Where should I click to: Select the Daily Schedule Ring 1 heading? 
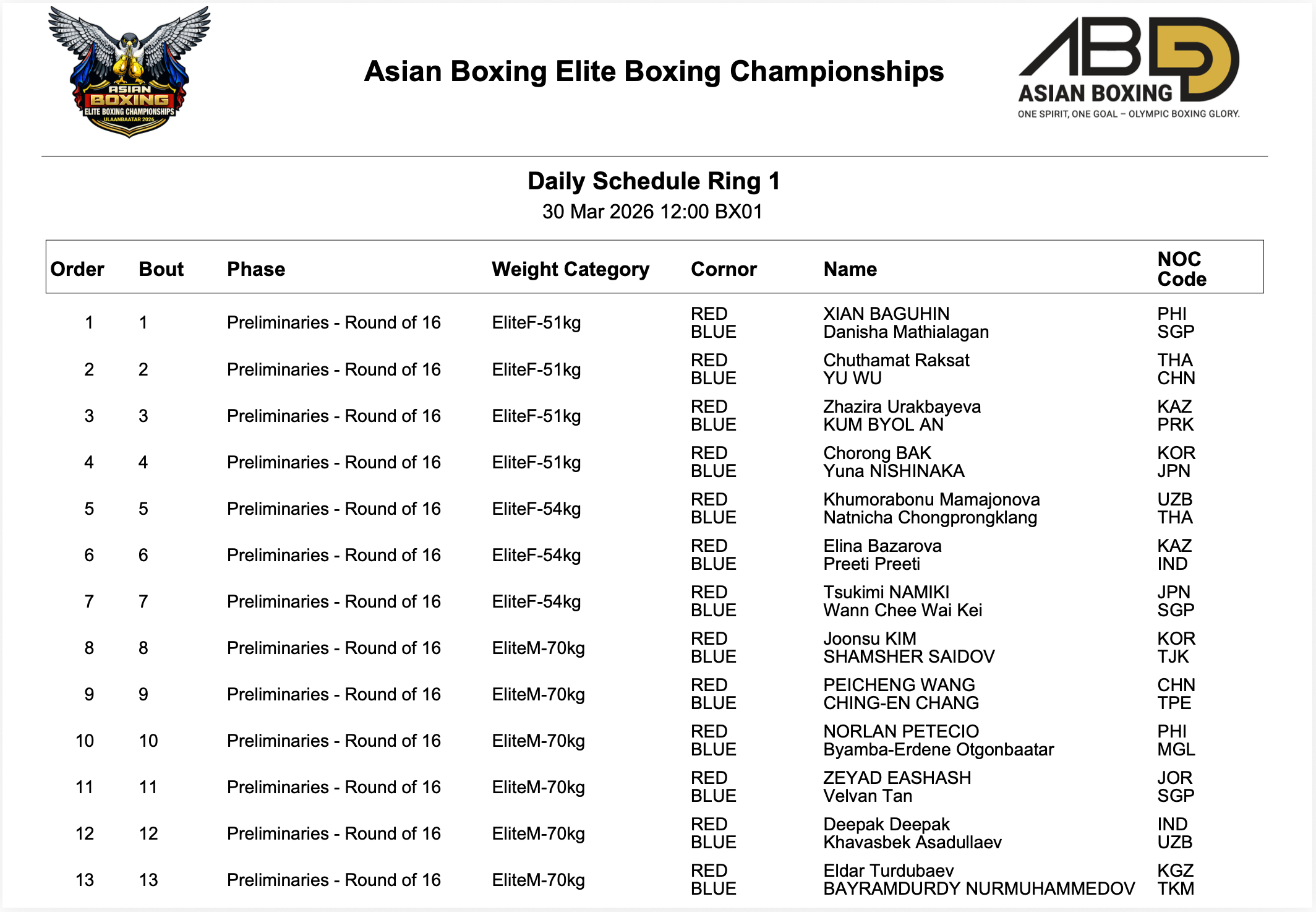[x=654, y=181]
